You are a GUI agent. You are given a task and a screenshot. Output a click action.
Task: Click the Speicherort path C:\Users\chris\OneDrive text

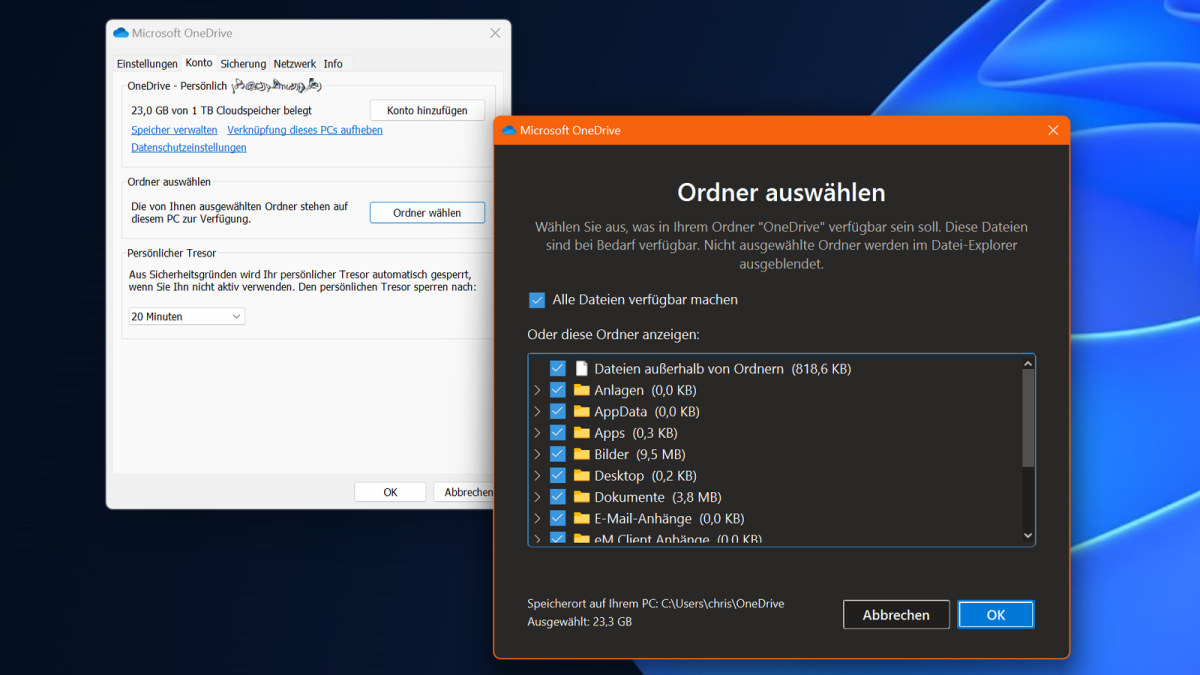(x=656, y=604)
